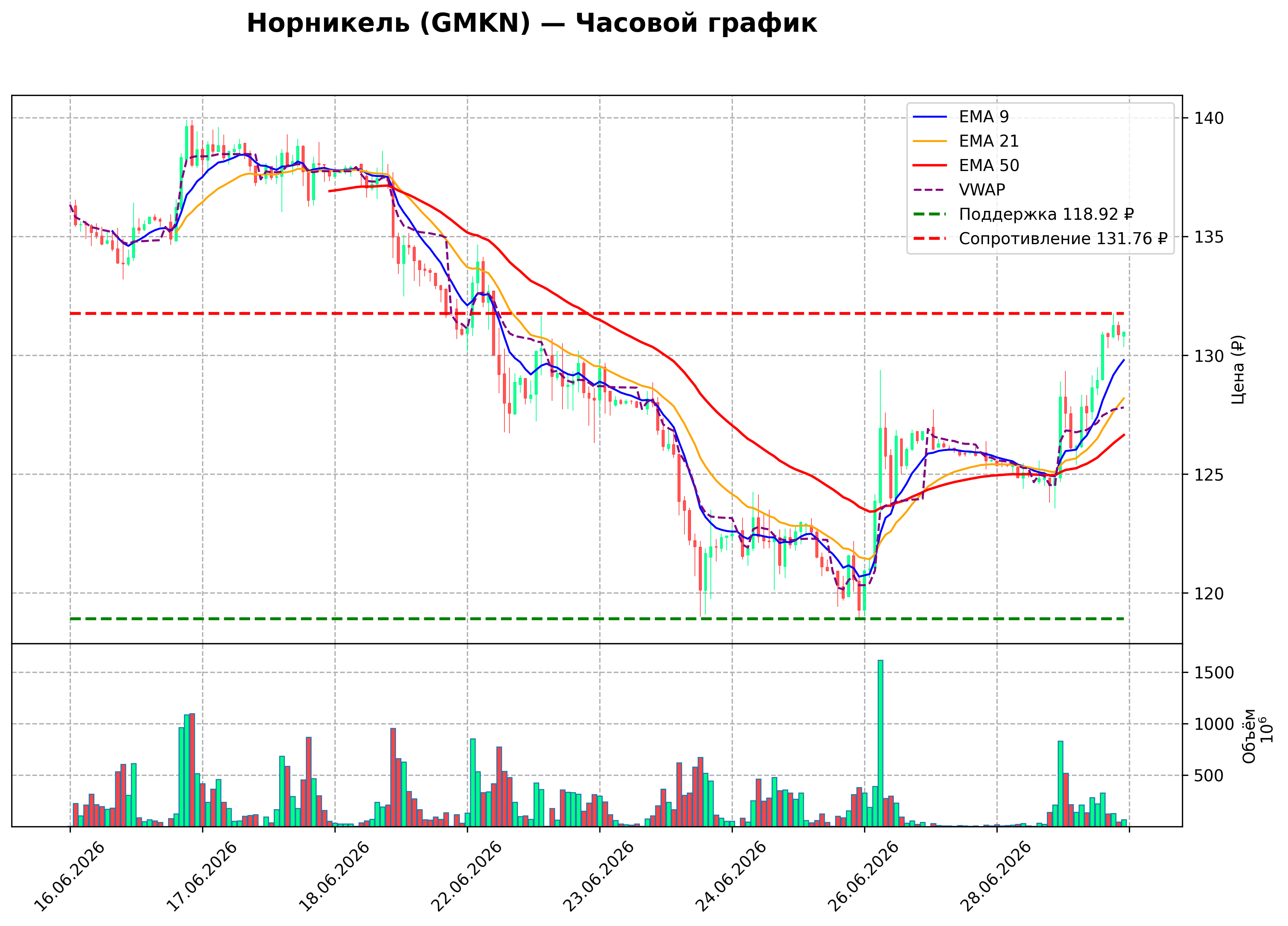Click the 130 price axis label
The width and height of the screenshot is (1288, 926).
1209,356
